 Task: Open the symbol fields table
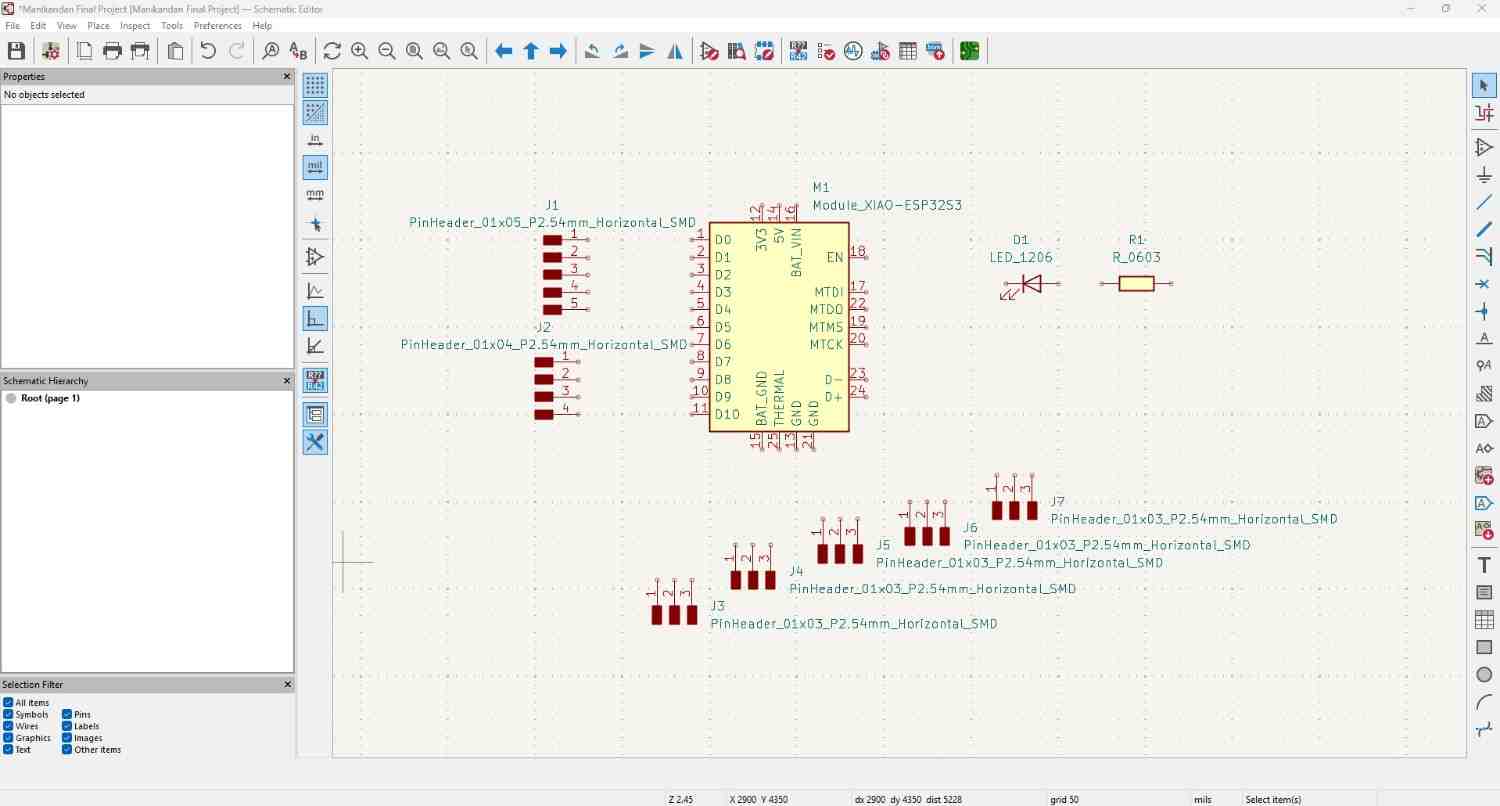tap(908, 51)
